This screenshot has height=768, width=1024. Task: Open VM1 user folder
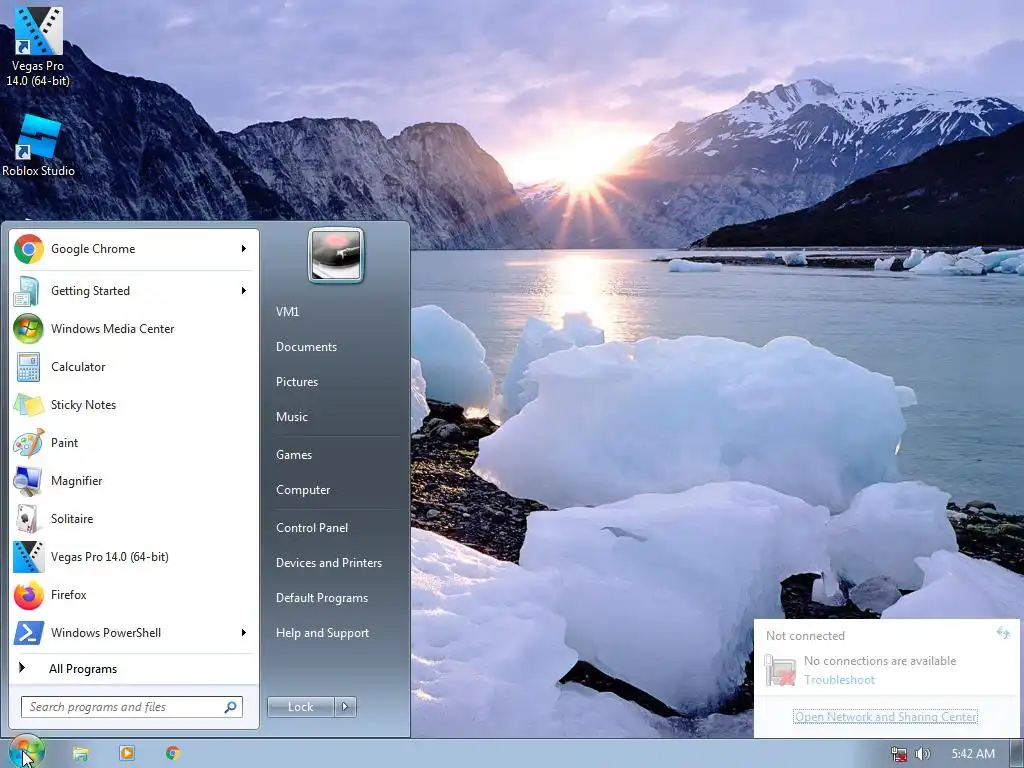coord(287,312)
